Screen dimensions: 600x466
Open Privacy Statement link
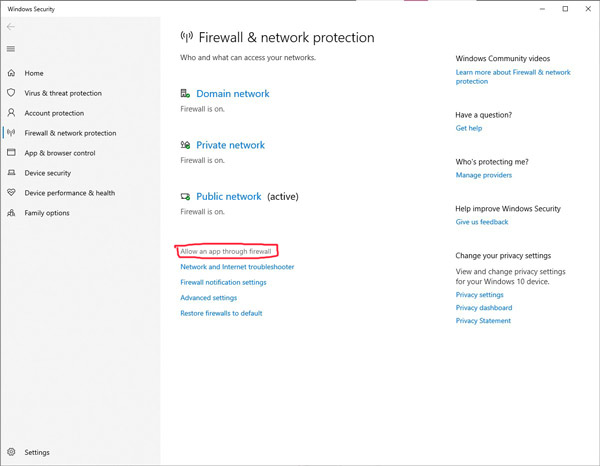pos(483,321)
